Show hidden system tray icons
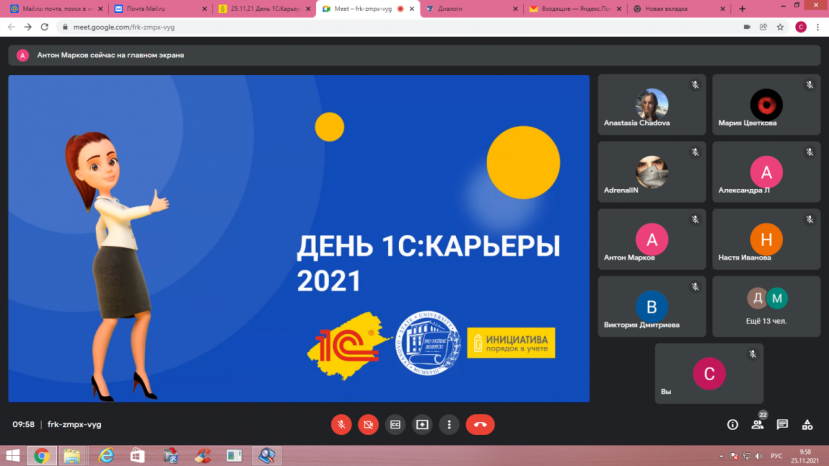 click(x=721, y=456)
